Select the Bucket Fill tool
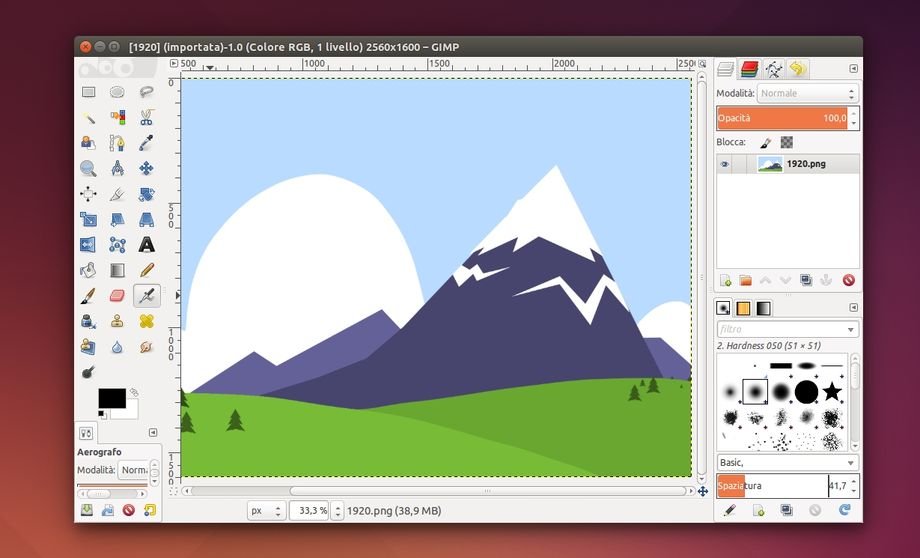Screen dimensions: 920x558 (x=89, y=270)
